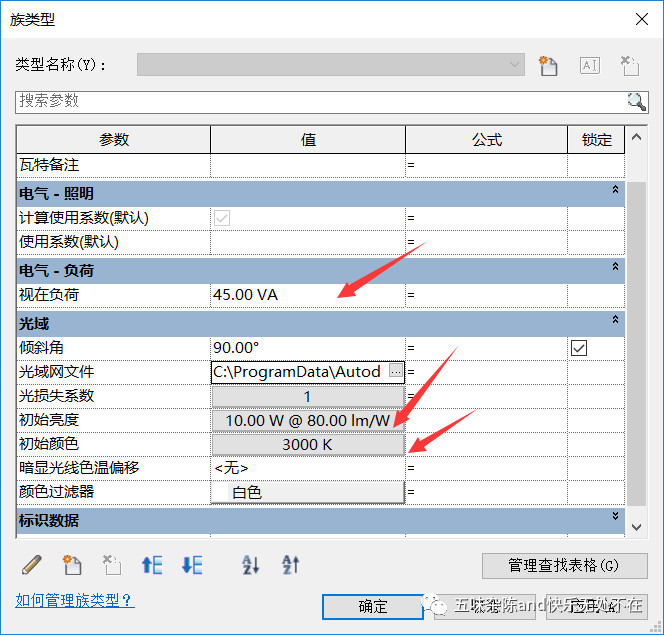
Task: Click the 使用系数(默认) parameter name
Action: [x=69, y=242]
